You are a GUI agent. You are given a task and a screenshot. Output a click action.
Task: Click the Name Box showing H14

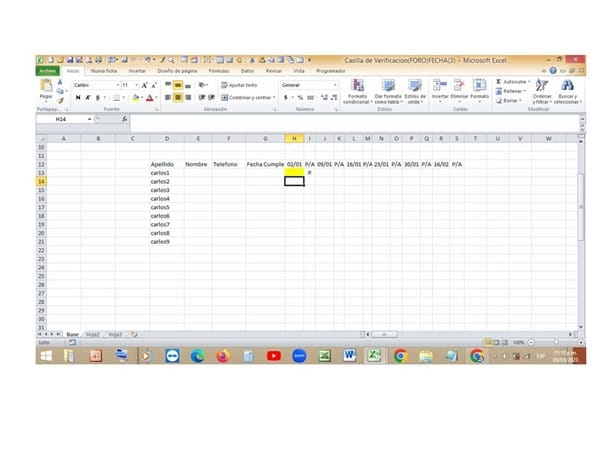pyautogui.click(x=61, y=119)
